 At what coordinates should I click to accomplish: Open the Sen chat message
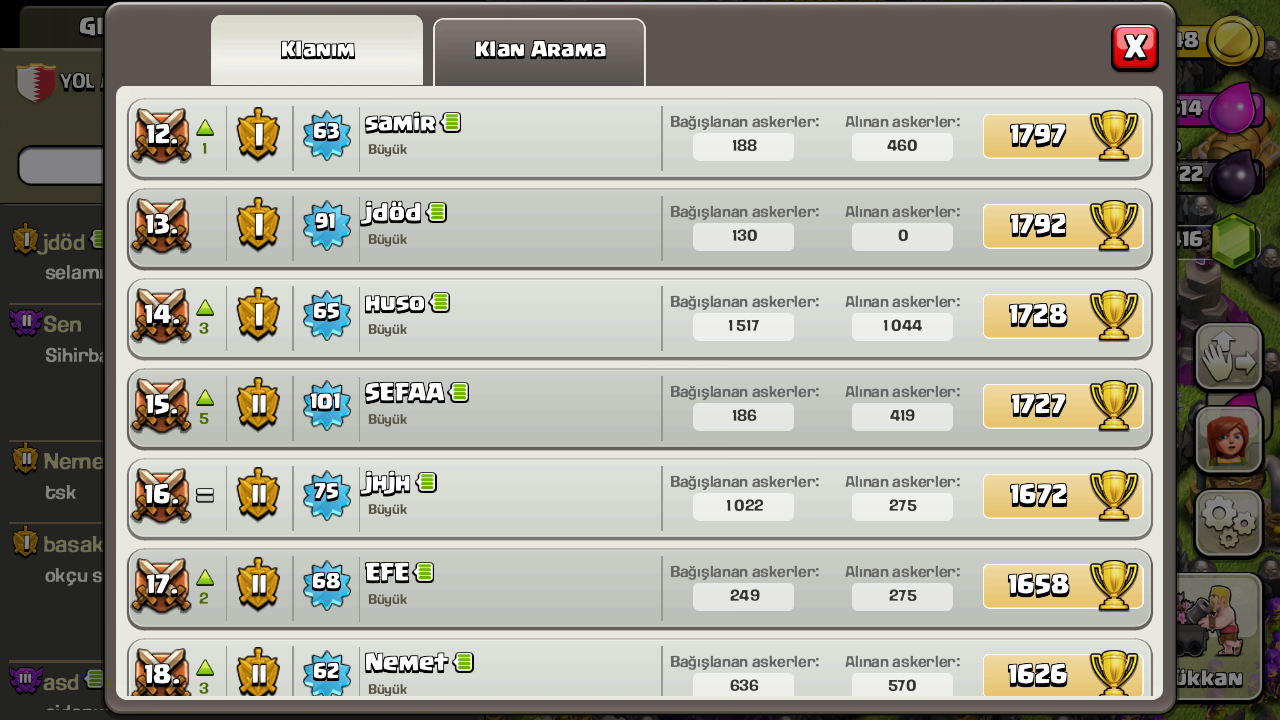tap(55, 338)
